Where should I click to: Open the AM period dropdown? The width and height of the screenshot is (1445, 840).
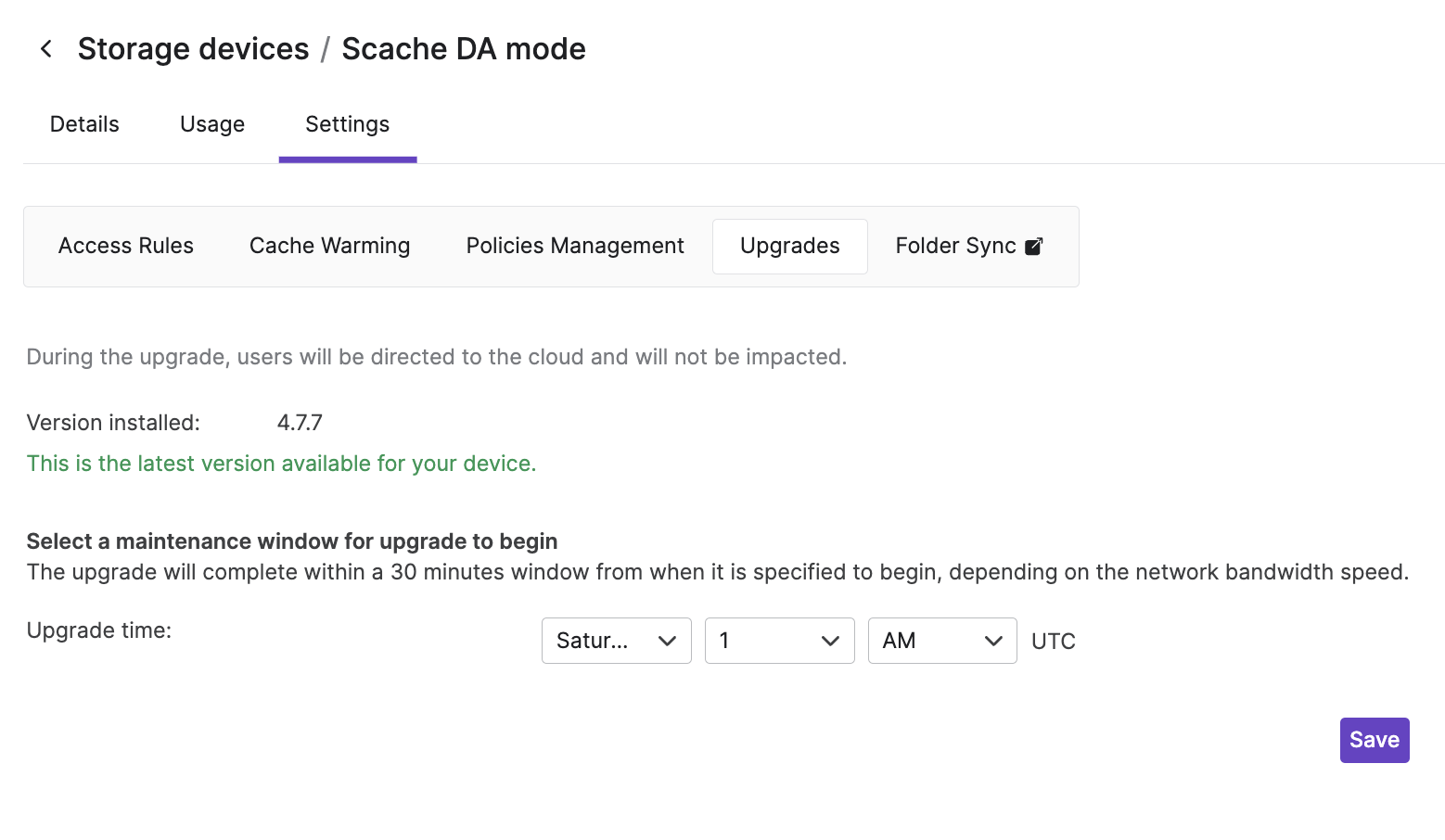[942, 641]
